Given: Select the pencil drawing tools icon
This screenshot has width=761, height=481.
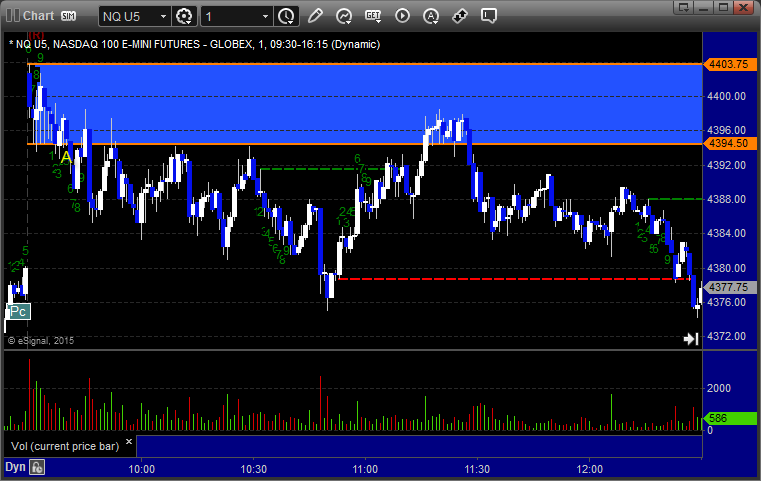Looking at the screenshot, I should coord(315,16).
